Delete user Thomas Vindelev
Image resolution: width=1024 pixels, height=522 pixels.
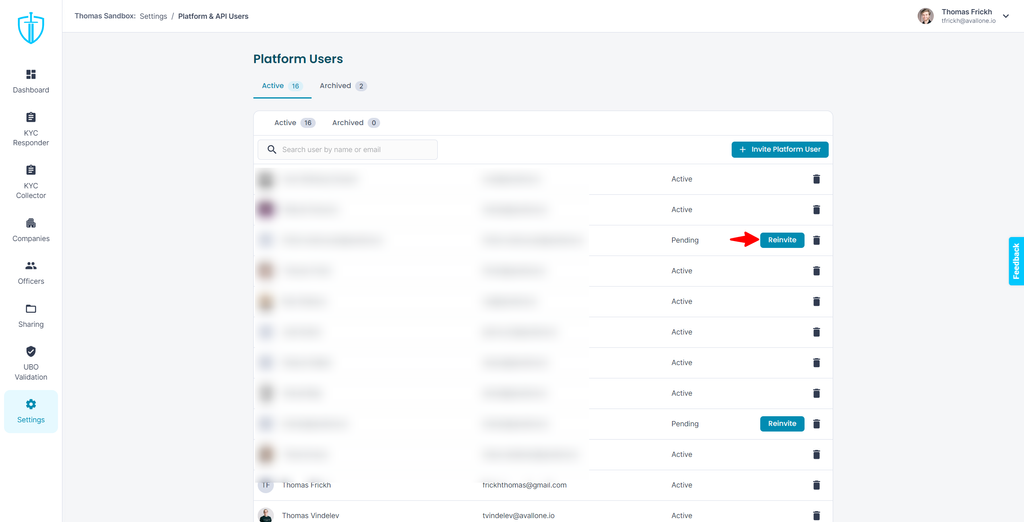click(x=816, y=515)
